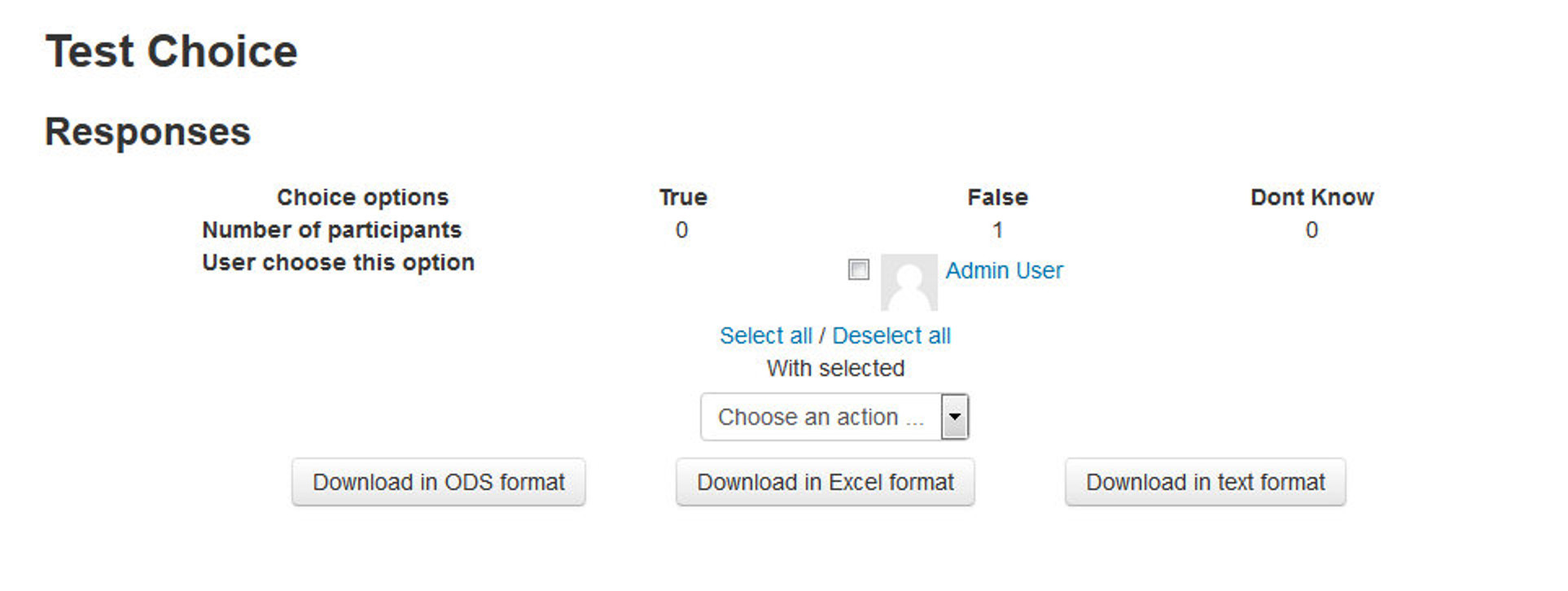Viewport: 1568px width, 591px height.
Task: Download responses in Excel format
Action: tap(825, 482)
